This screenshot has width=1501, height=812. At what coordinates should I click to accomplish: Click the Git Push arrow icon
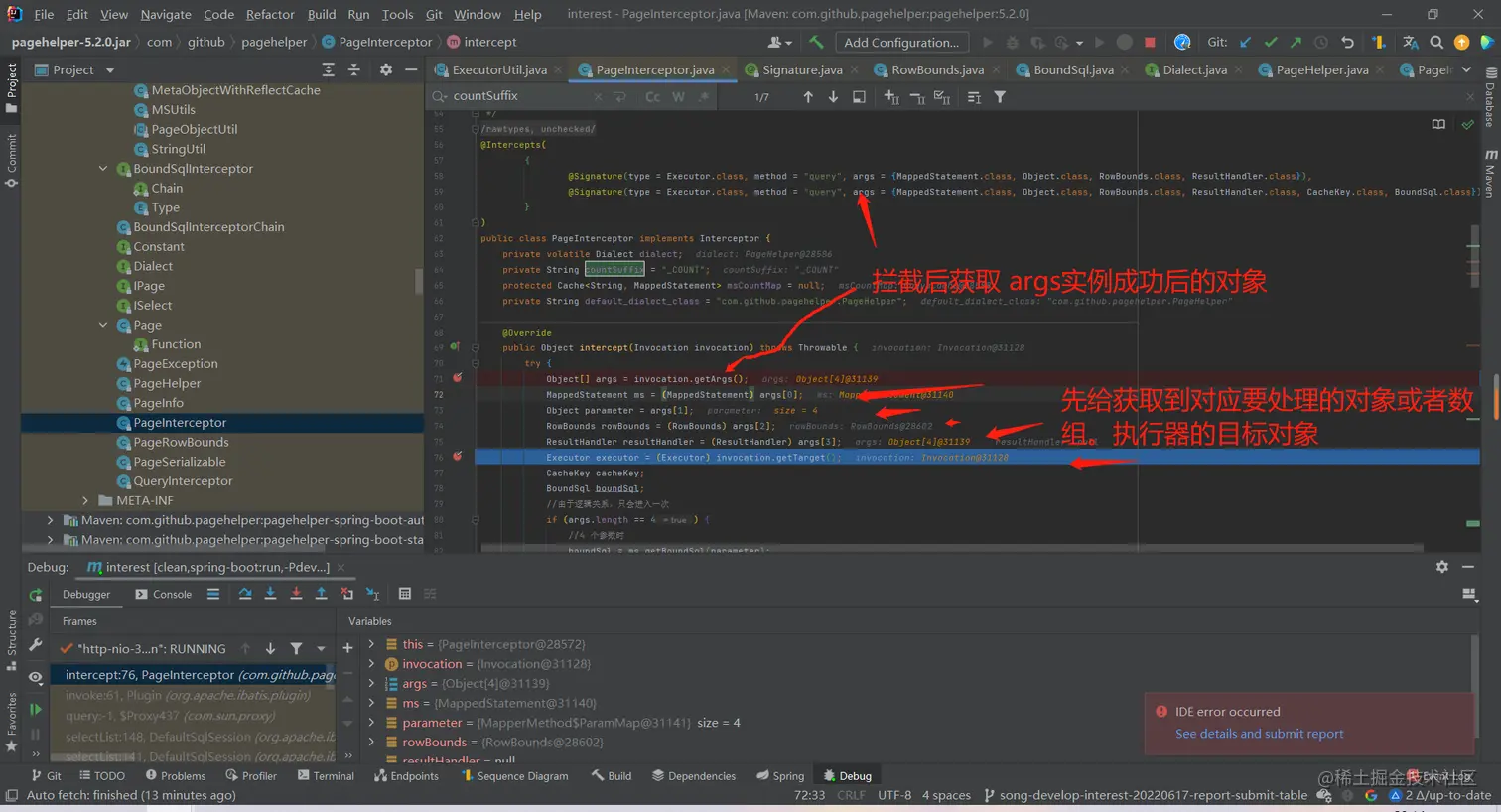coord(1296,42)
